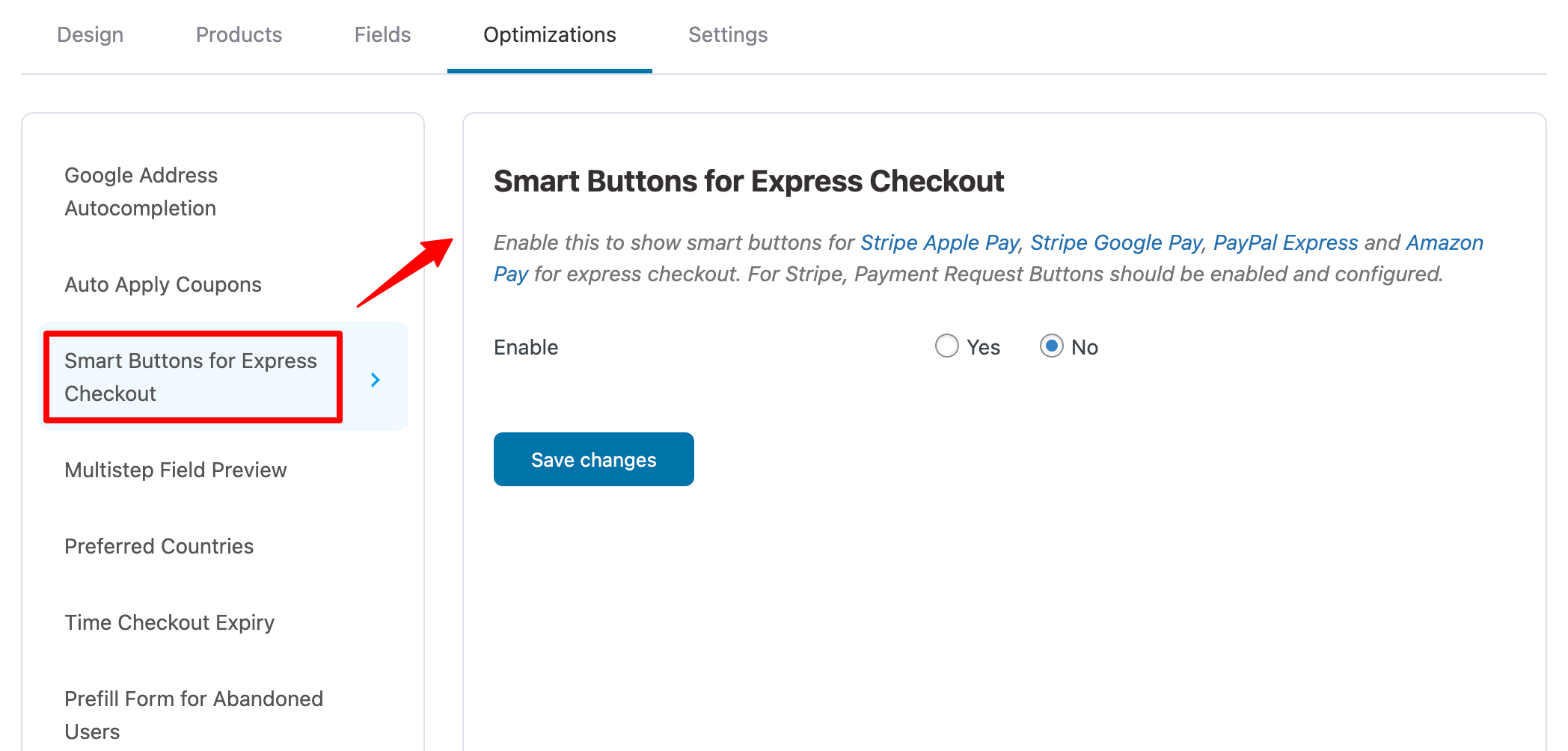Open Multistep Field Preview settings

click(x=175, y=470)
